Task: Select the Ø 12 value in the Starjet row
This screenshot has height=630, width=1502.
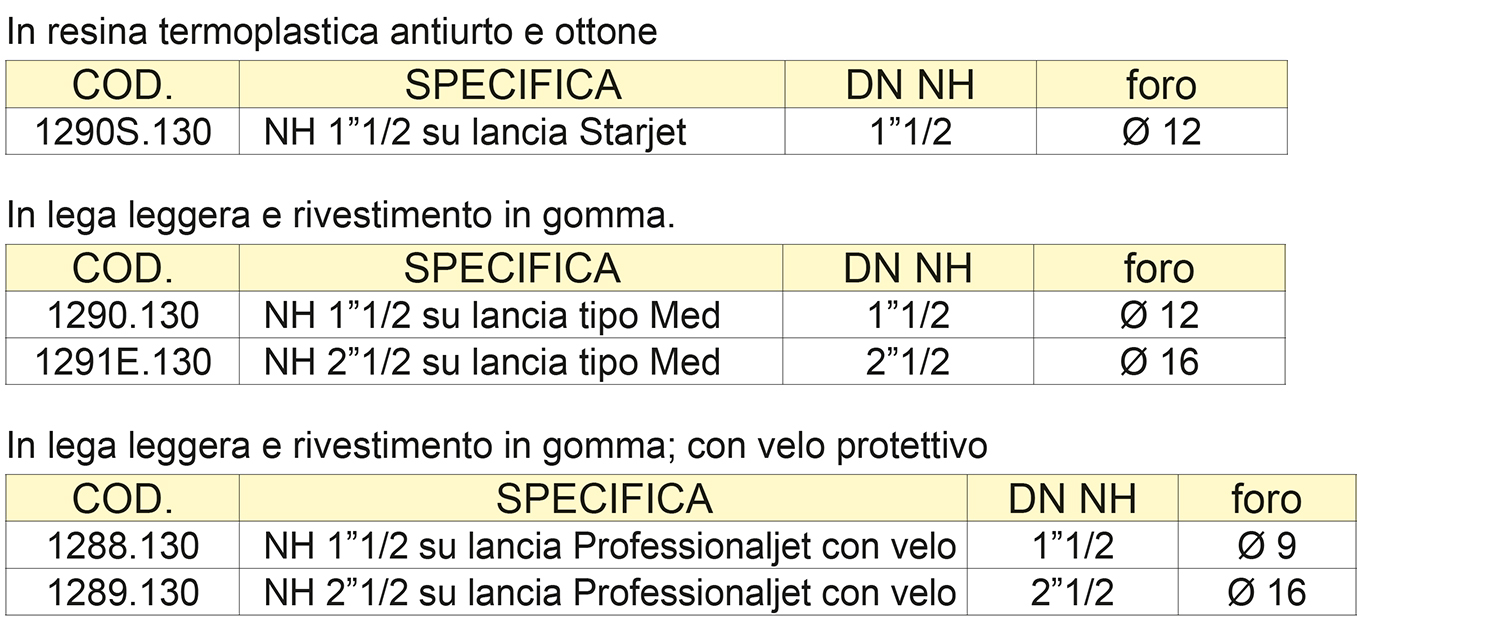Action: pos(1161,132)
